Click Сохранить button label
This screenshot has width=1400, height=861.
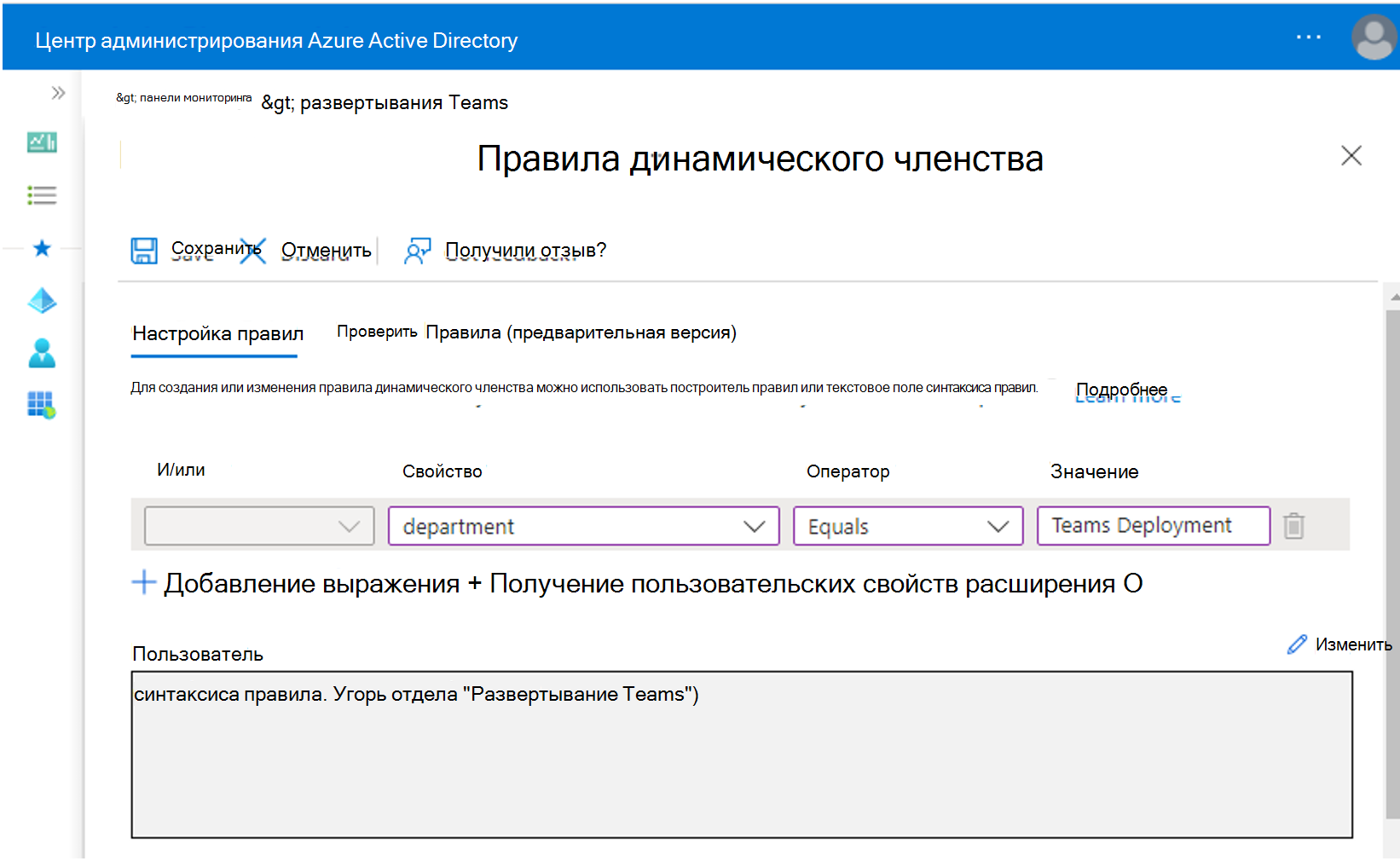click(x=216, y=249)
